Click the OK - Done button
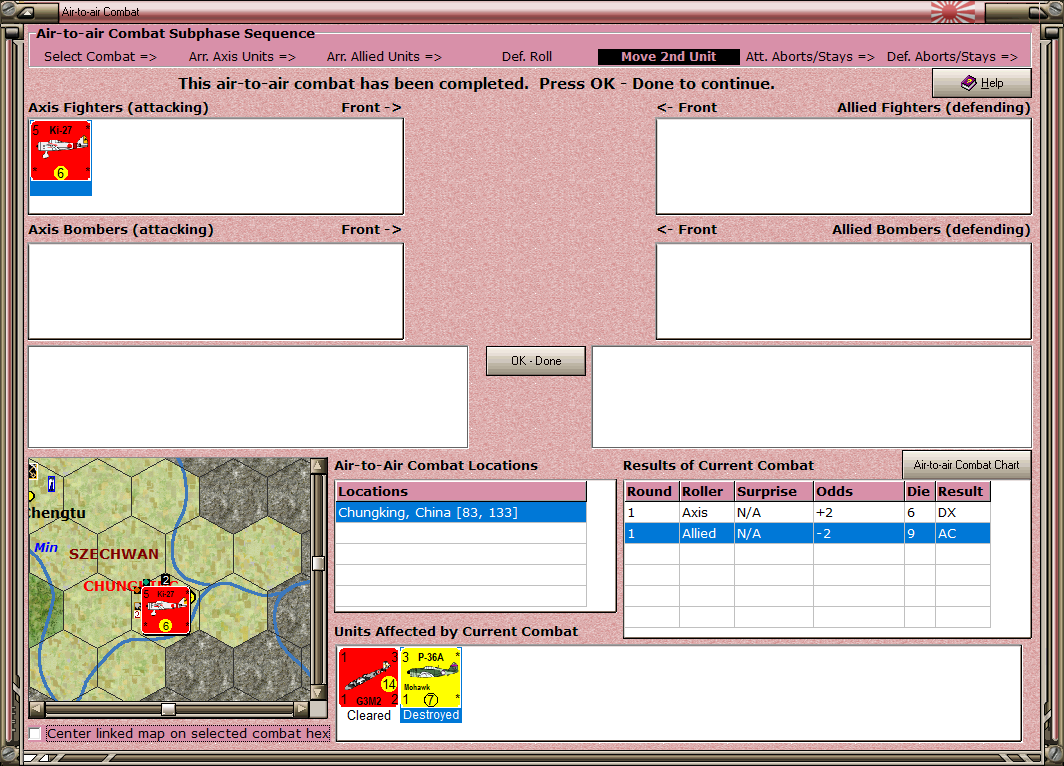The width and height of the screenshot is (1064, 766). (x=535, y=361)
